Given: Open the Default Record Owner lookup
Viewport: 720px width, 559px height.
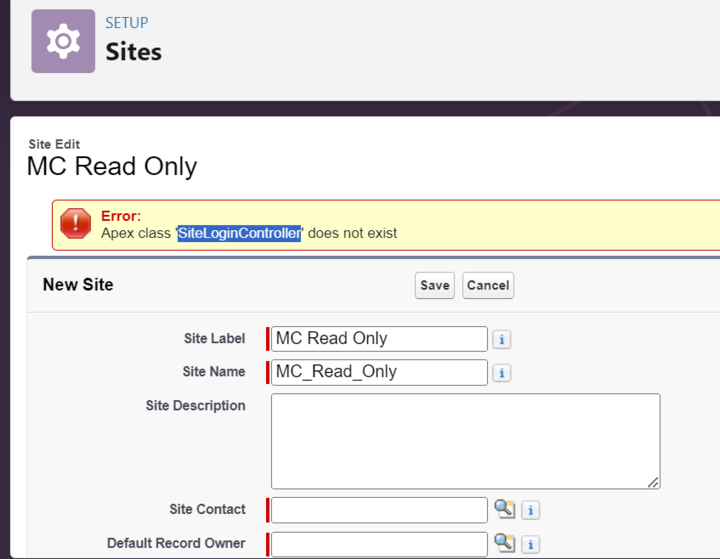Looking at the screenshot, I should [504, 543].
